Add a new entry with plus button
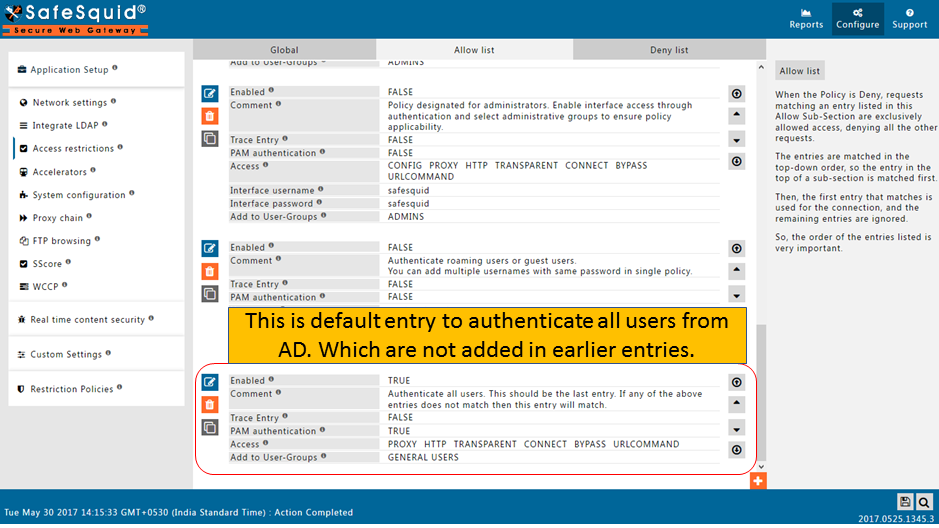This screenshot has height=528, width=939. (x=758, y=481)
